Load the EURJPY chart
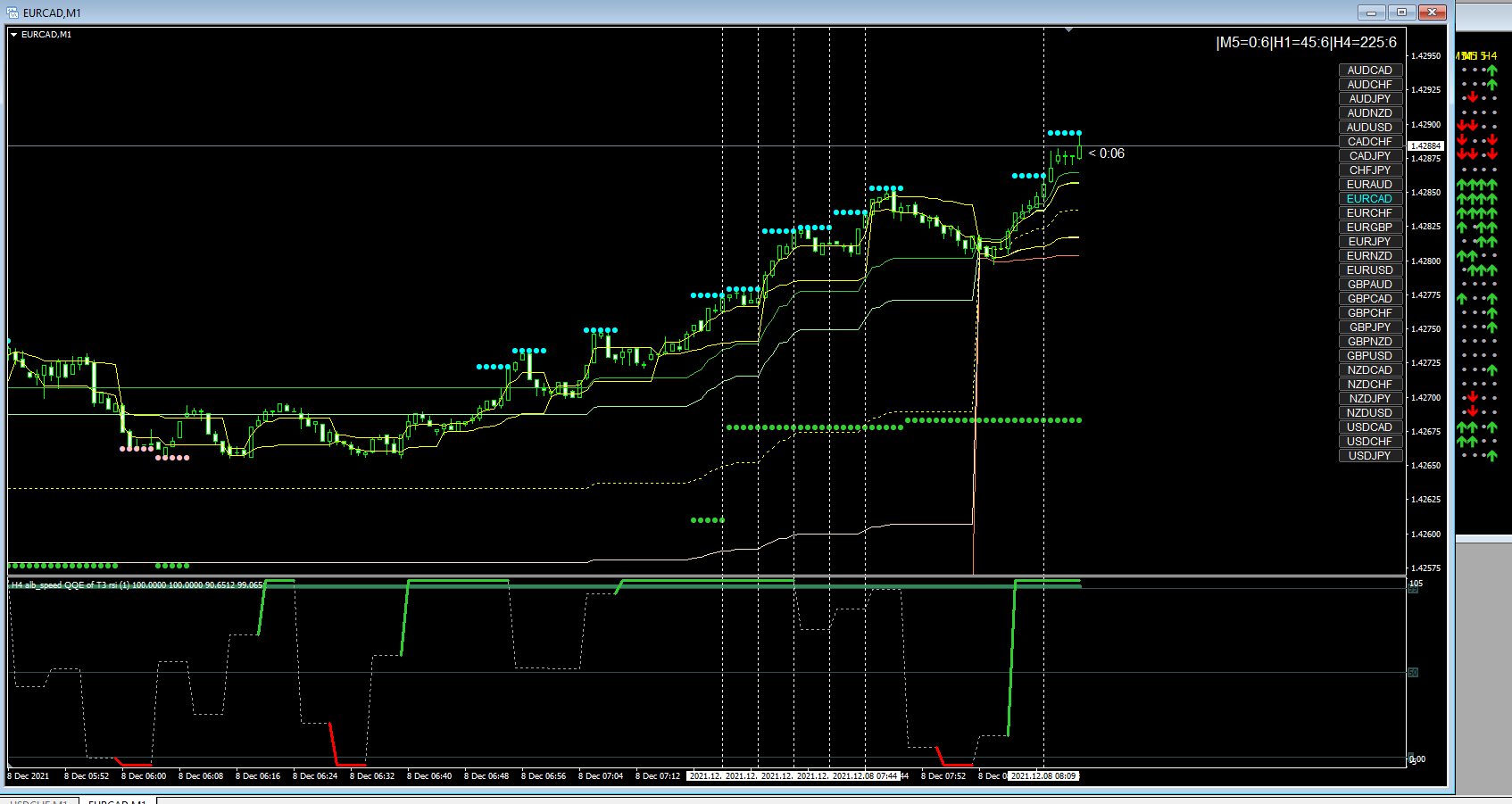Image resolution: width=1512 pixels, height=804 pixels. click(1370, 242)
